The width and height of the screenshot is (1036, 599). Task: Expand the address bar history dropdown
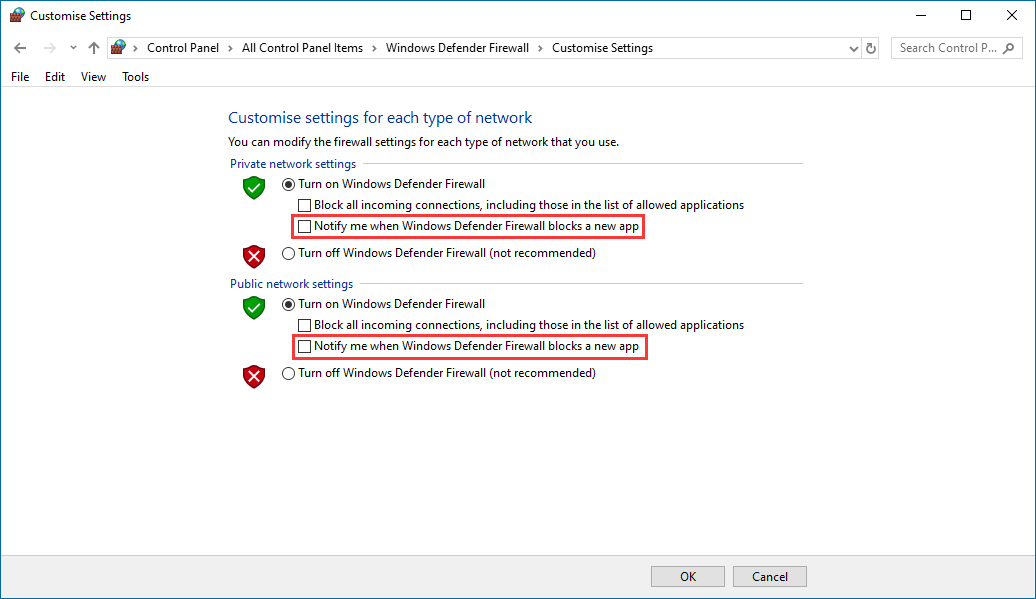(x=853, y=48)
